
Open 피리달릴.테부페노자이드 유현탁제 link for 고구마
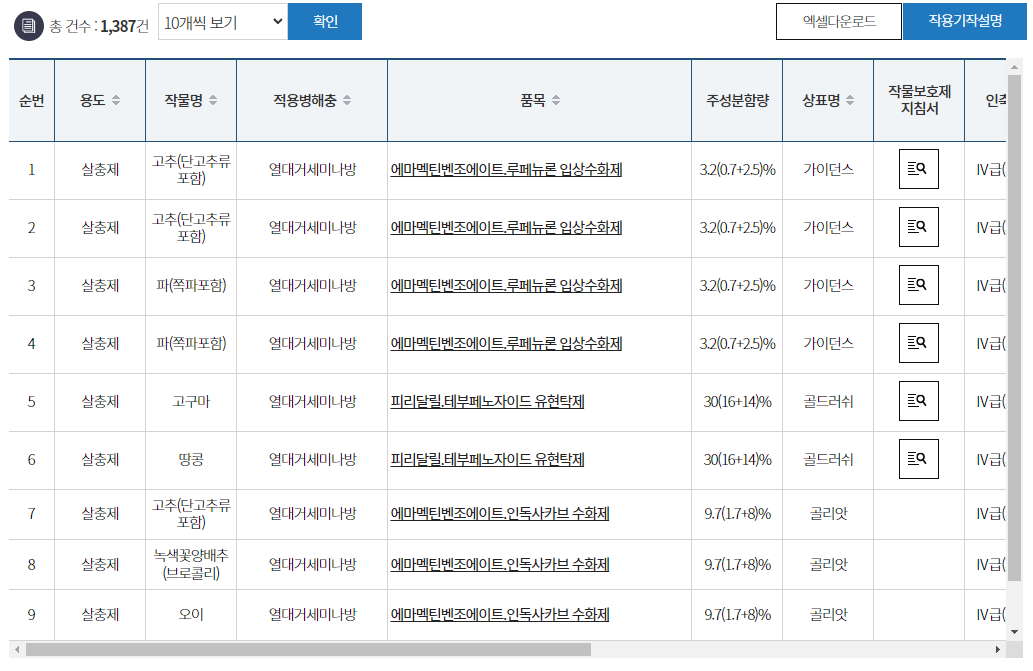point(487,402)
